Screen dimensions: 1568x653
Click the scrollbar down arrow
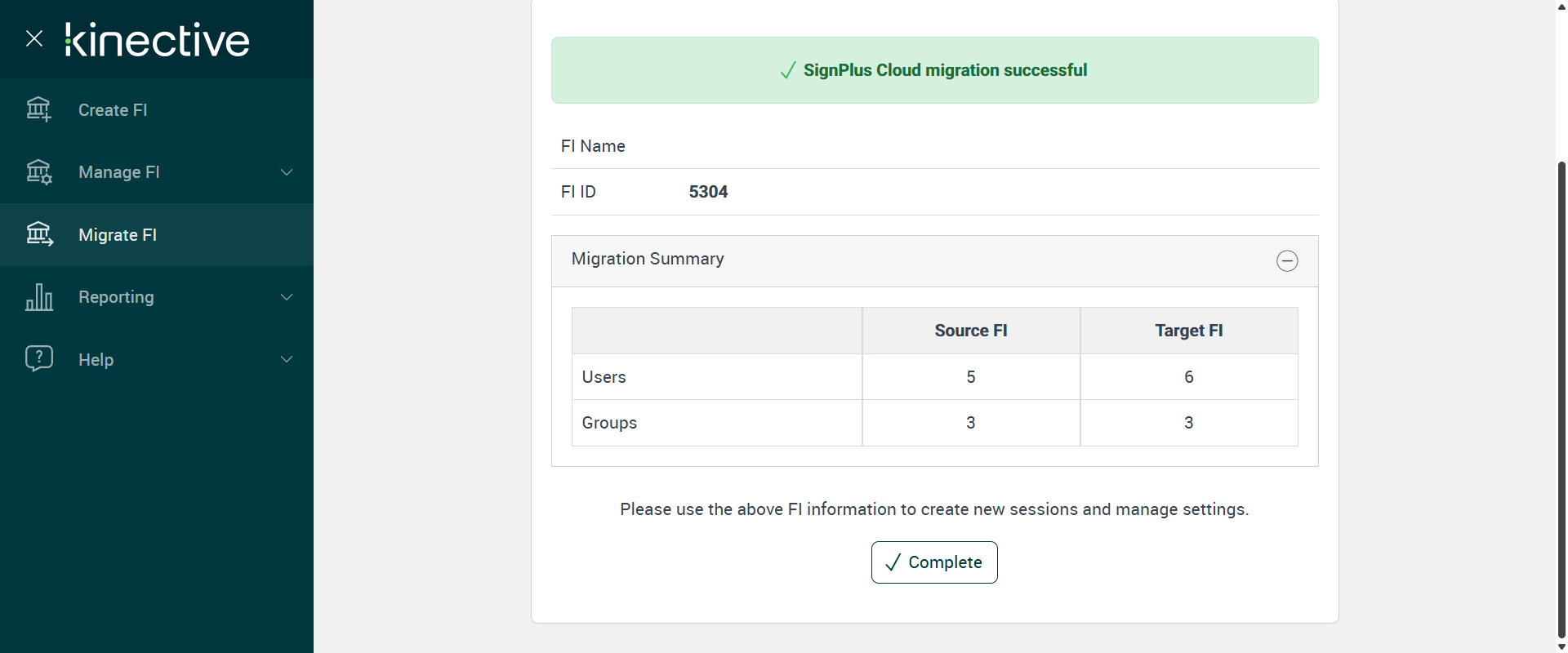[x=1561, y=646]
